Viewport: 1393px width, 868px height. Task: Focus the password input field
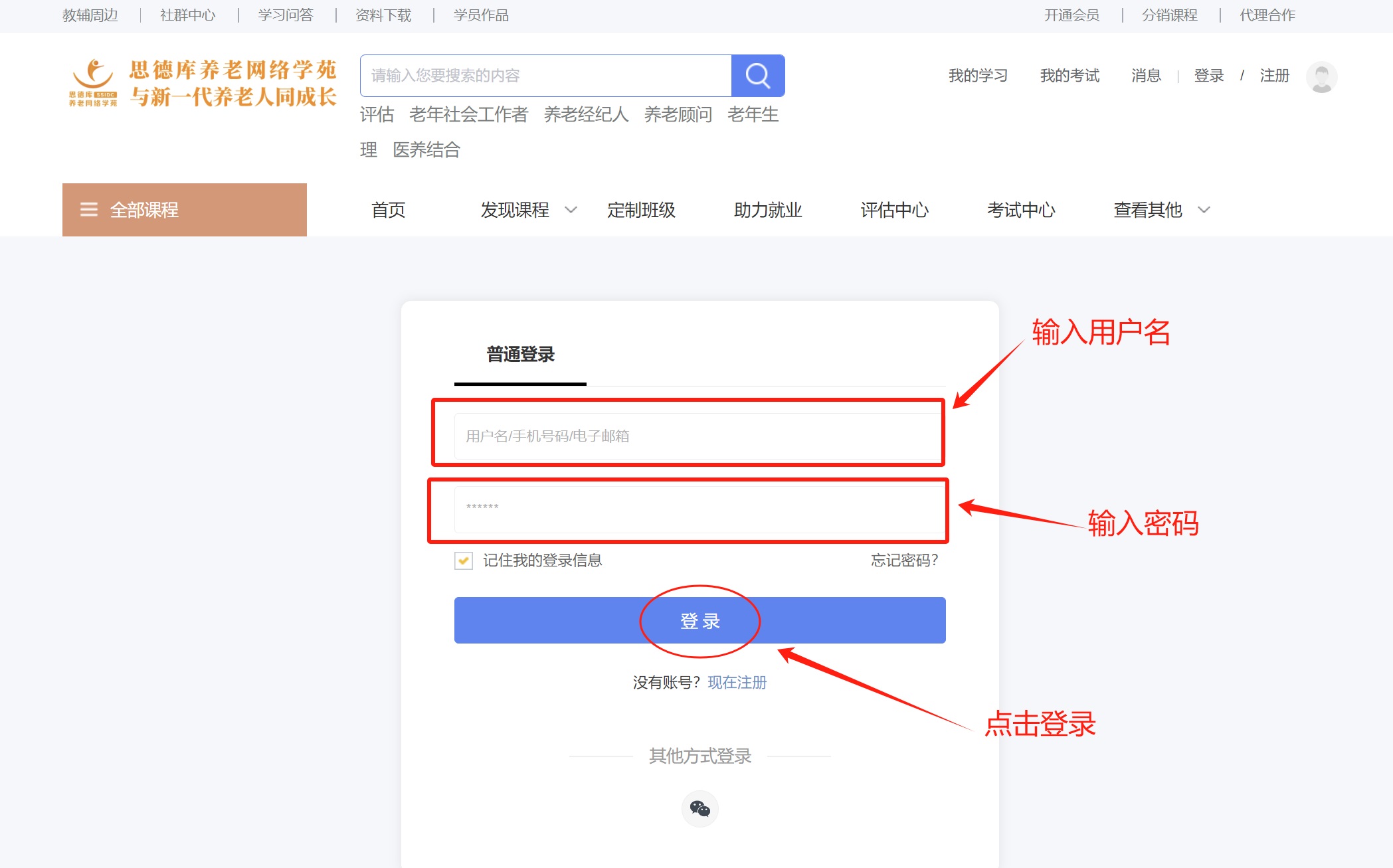(x=697, y=509)
